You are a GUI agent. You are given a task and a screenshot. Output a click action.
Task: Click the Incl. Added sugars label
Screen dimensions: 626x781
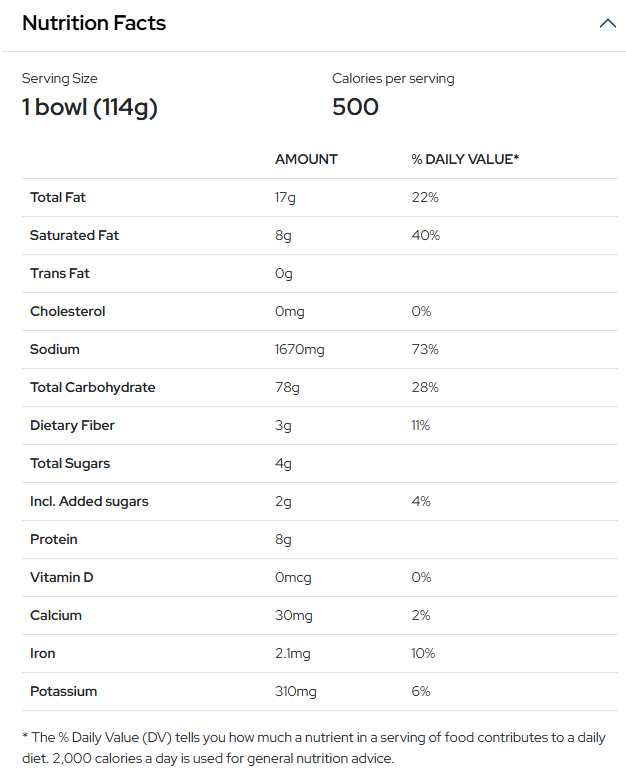tap(89, 501)
